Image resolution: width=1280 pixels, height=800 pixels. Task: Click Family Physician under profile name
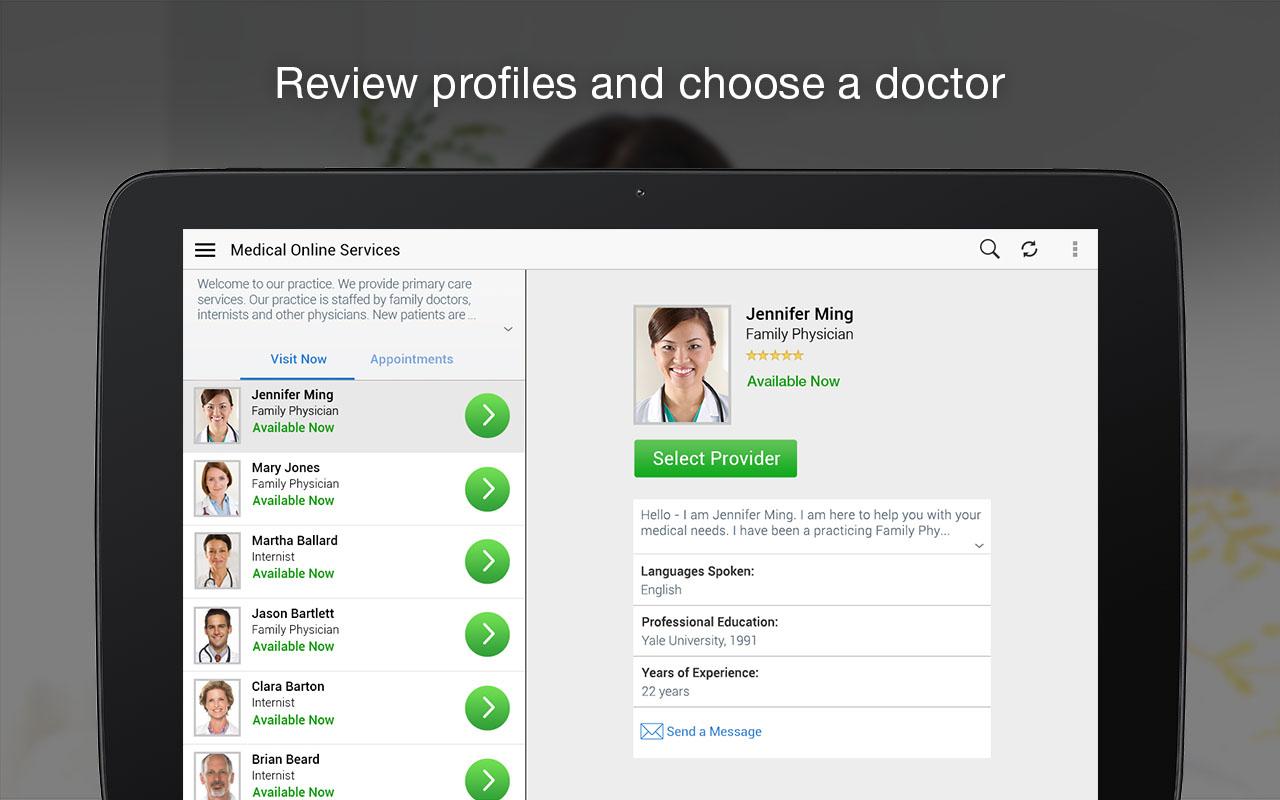(x=800, y=335)
